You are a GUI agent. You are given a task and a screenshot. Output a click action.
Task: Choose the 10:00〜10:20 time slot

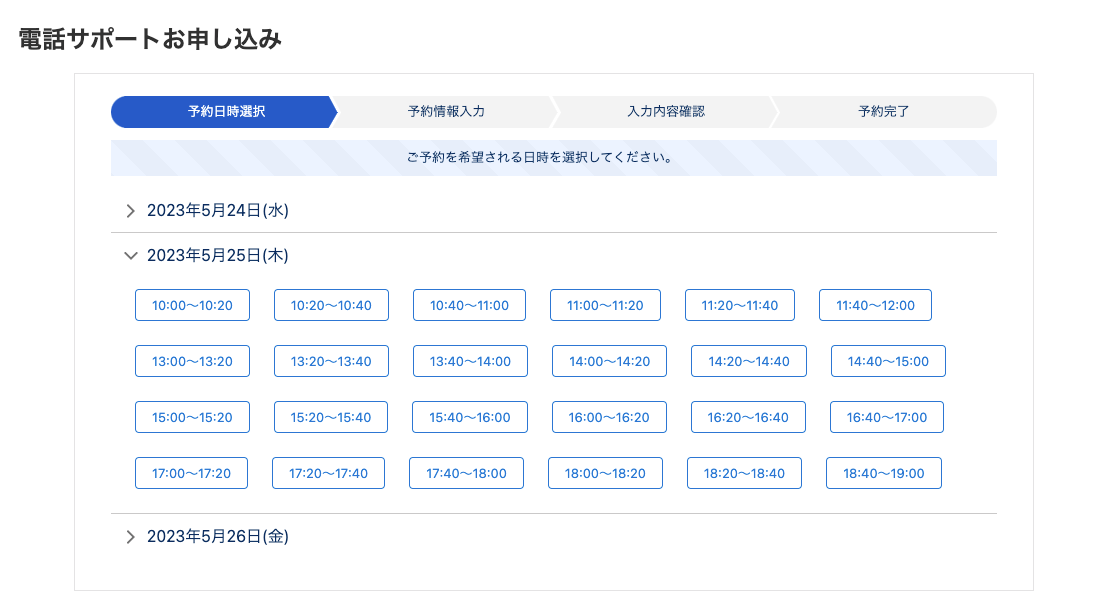pos(192,306)
